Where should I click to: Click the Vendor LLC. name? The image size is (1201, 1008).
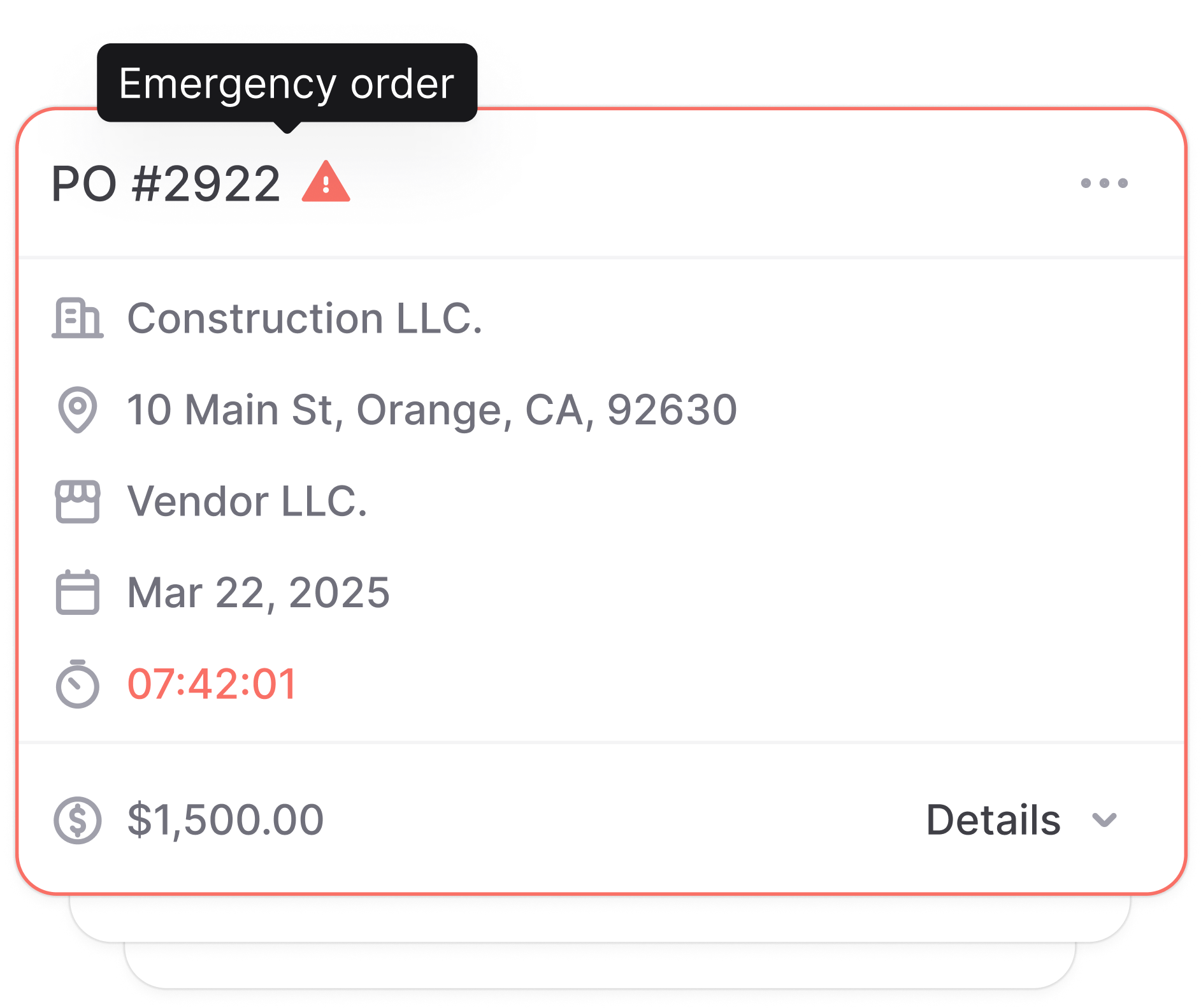click(x=247, y=501)
